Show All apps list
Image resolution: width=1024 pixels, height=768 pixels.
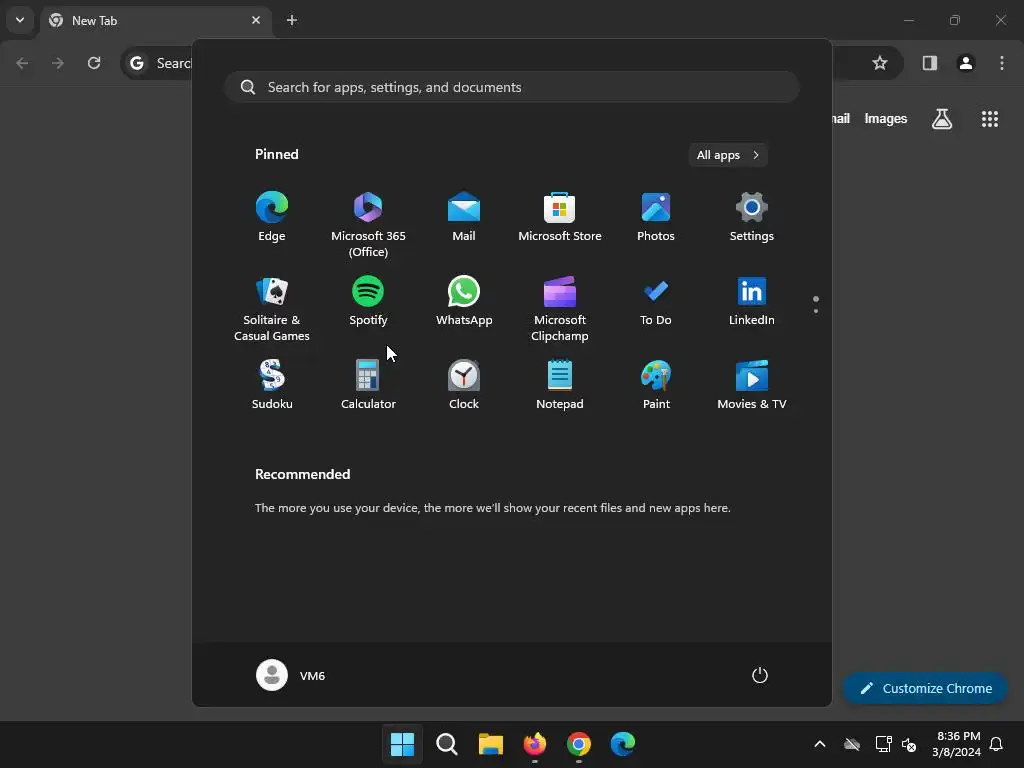728,155
